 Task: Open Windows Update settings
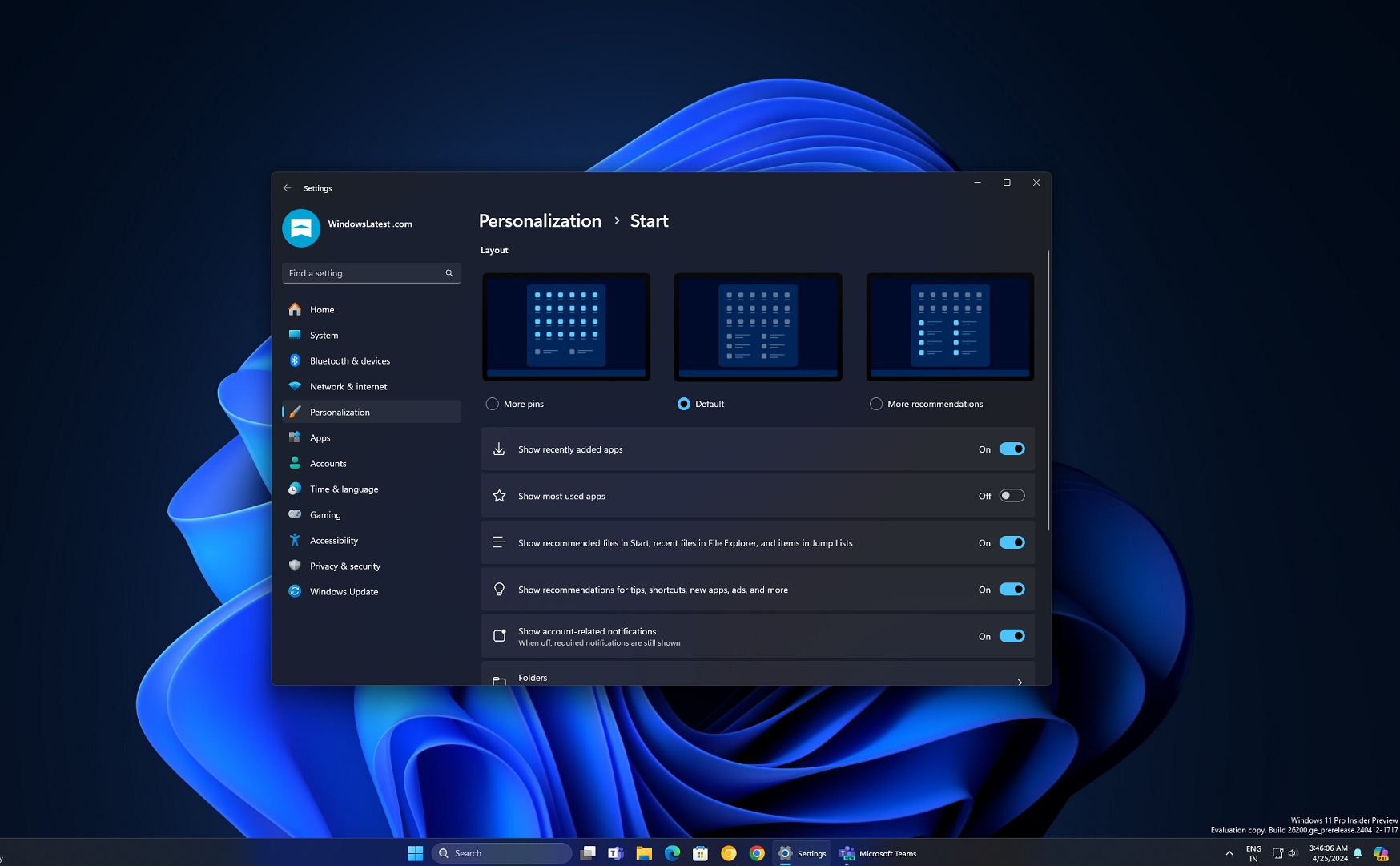coord(372,591)
